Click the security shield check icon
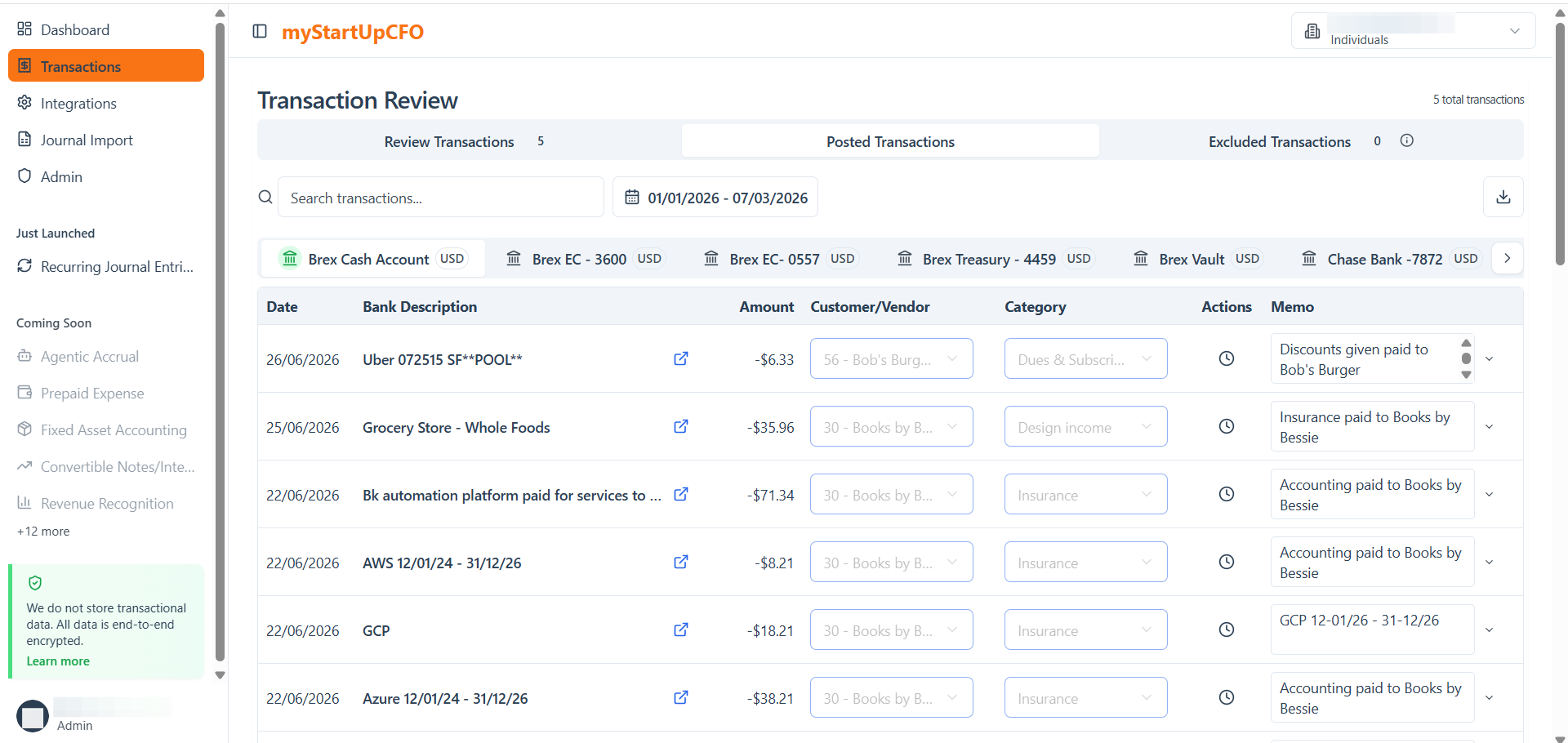Screen dimensions: 1568x743 coord(35,583)
